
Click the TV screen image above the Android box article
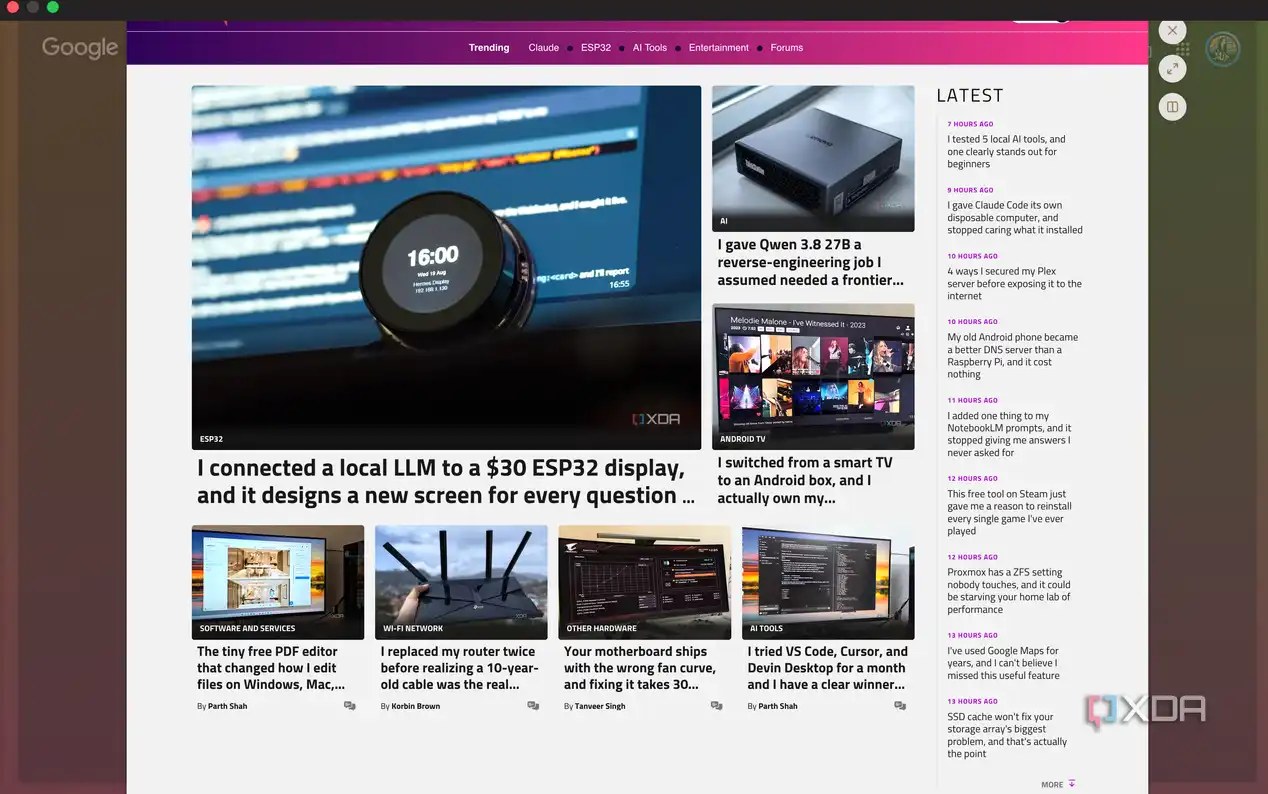pyautogui.click(x=813, y=376)
